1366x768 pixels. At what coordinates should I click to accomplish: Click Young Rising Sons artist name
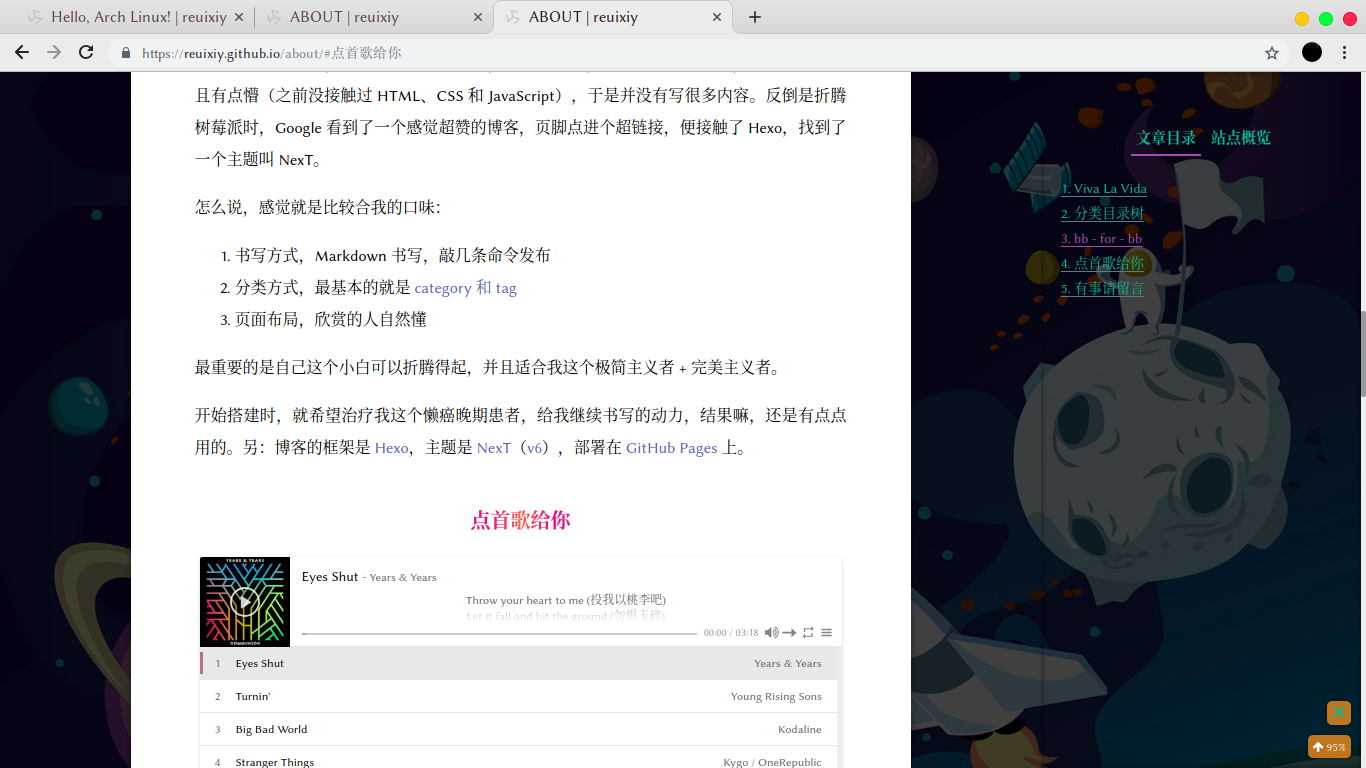[x=776, y=697]
